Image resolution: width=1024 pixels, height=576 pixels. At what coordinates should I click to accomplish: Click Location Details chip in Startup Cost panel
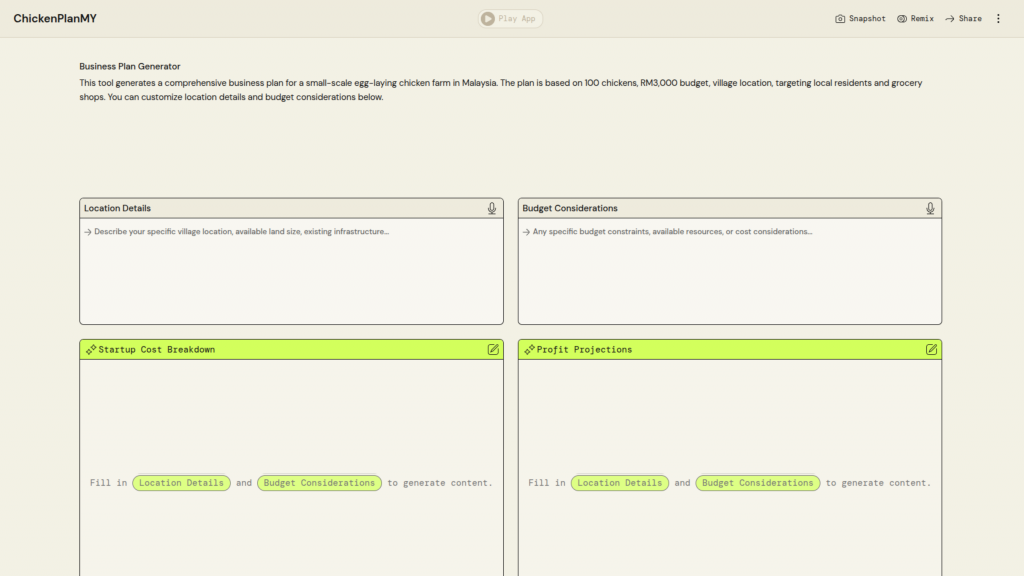tap(181, 483)
